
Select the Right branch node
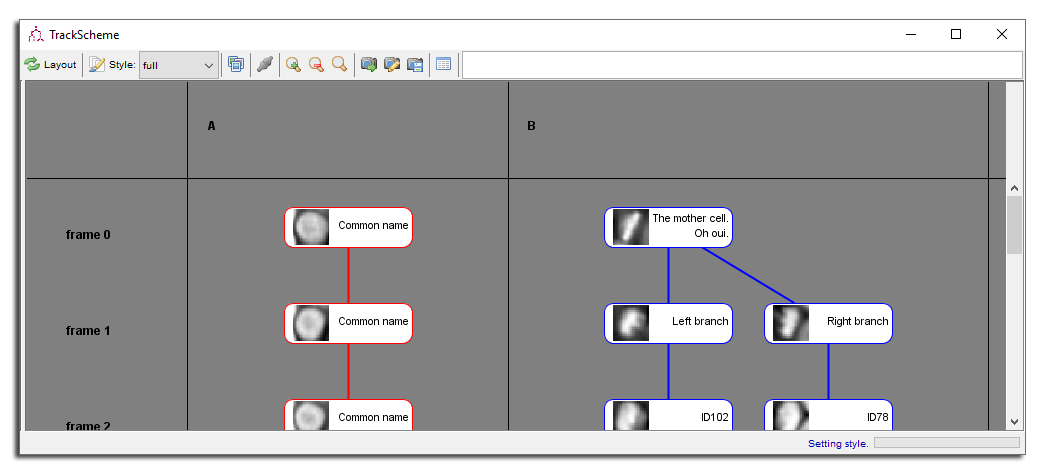pos(828,323)
